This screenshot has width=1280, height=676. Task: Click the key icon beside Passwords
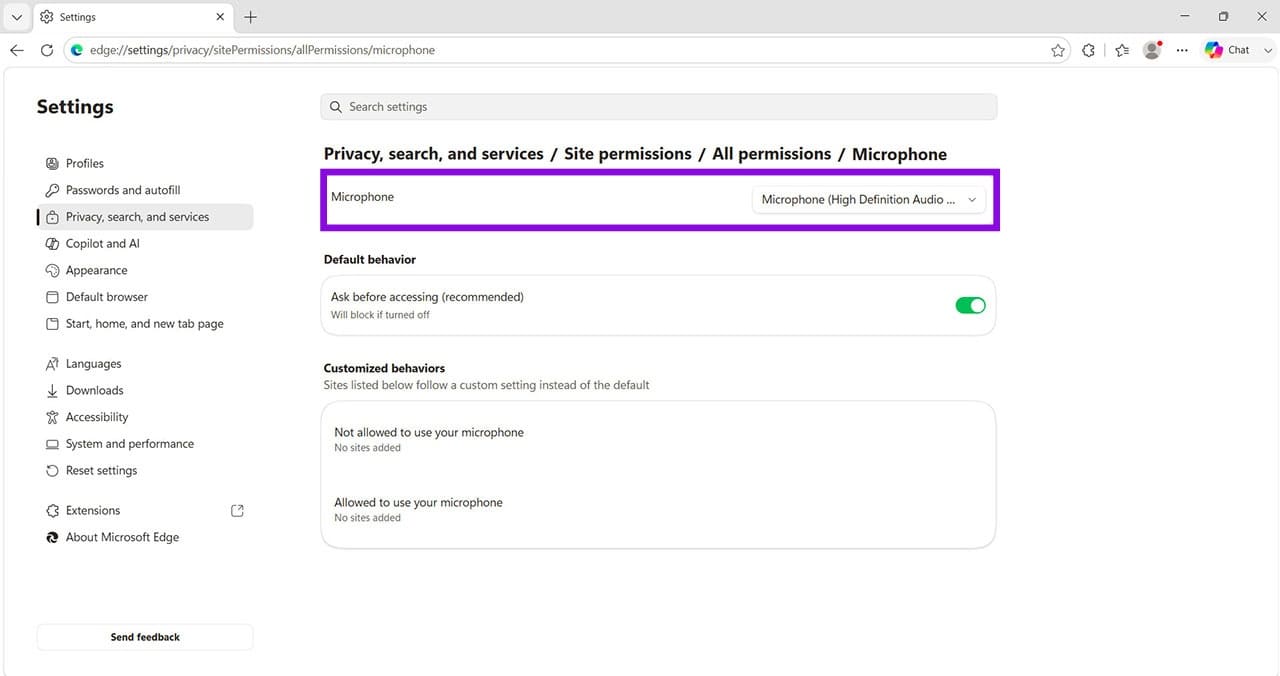(x=53, y=190)
